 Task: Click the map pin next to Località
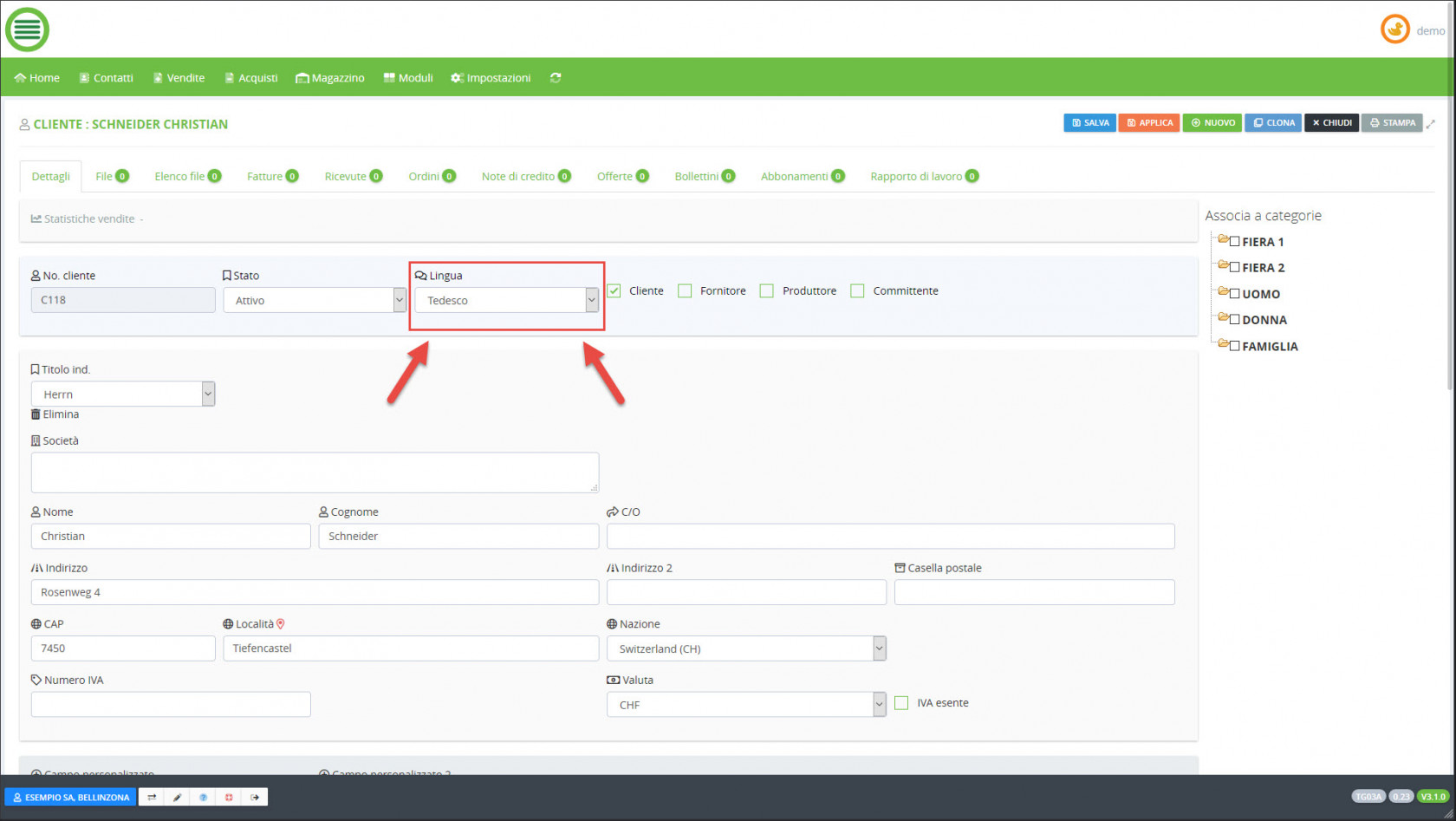tap(281, 624)
